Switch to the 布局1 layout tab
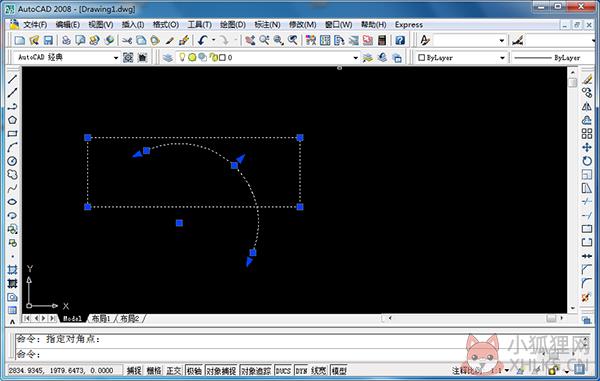 point(101,318)
